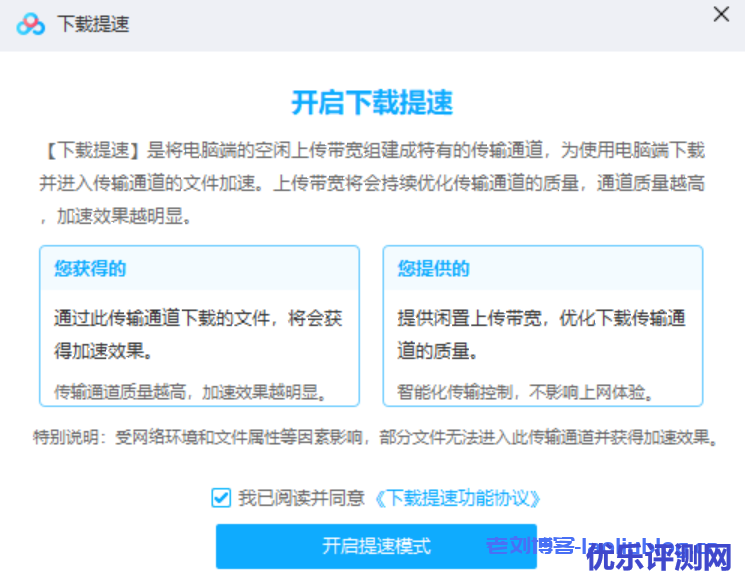Click the 您提供的 card header
This screenshot has width=745, height=584.
coord(543,268)
